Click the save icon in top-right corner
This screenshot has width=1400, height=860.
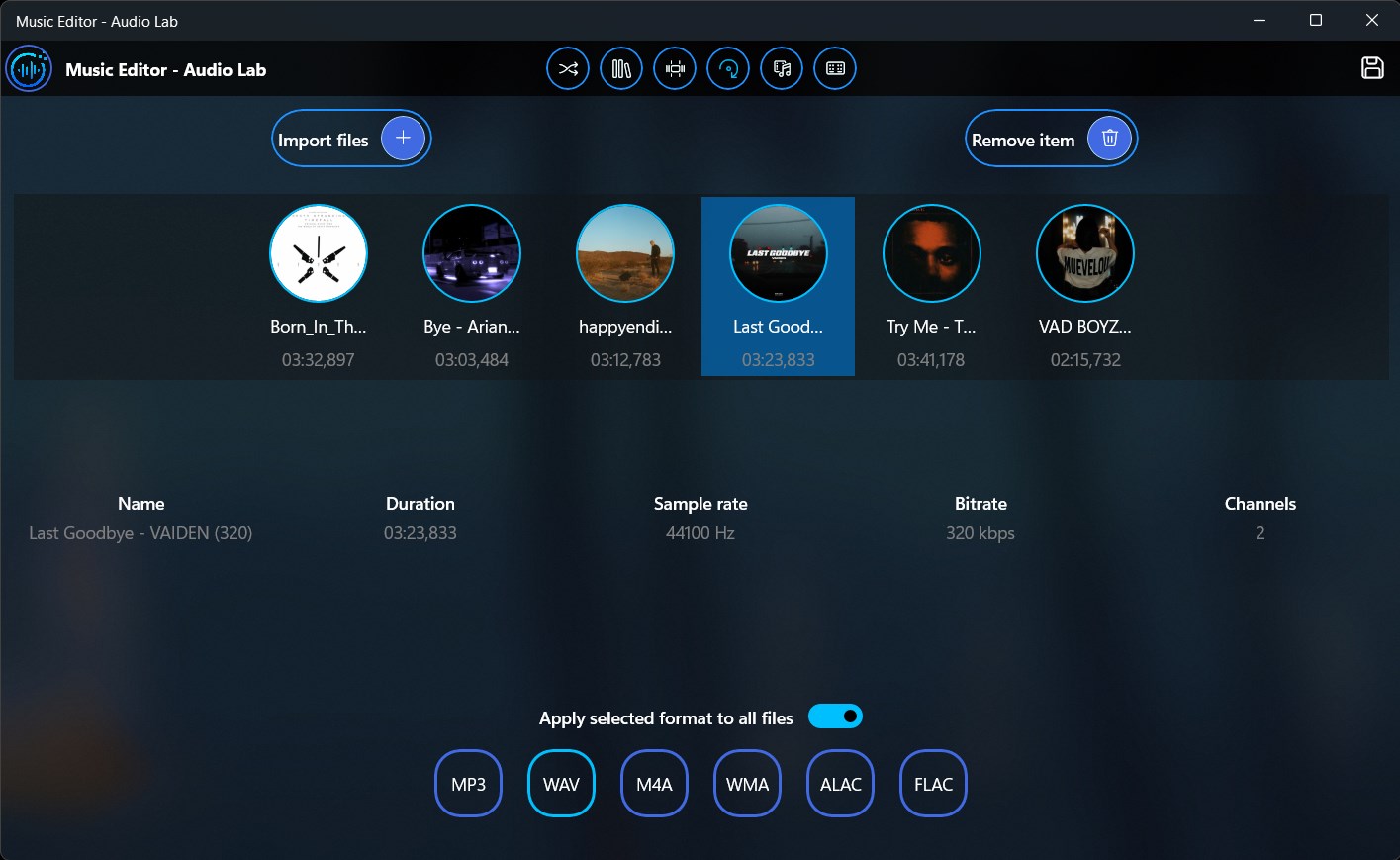(x=1372, y=68)
